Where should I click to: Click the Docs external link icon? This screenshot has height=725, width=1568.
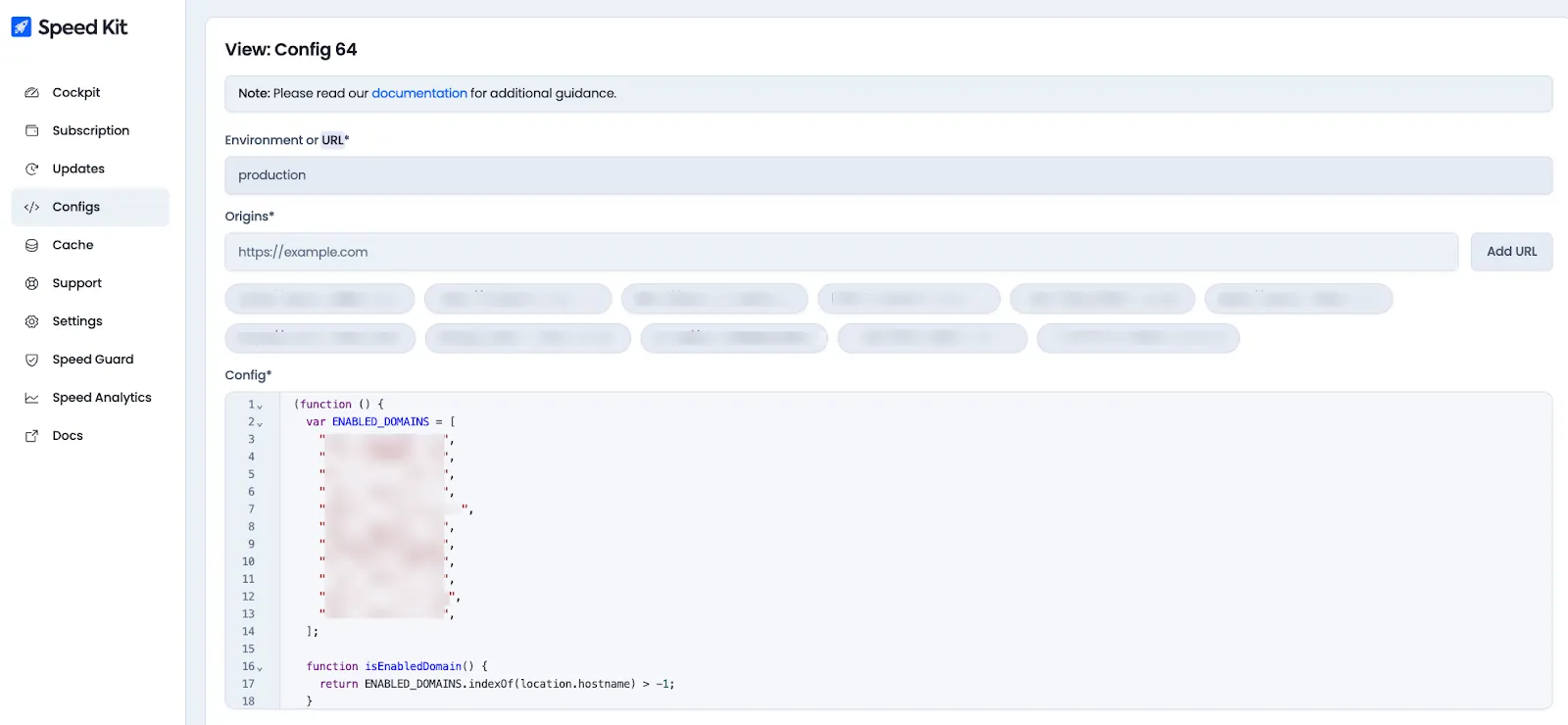tap(31, 436)
